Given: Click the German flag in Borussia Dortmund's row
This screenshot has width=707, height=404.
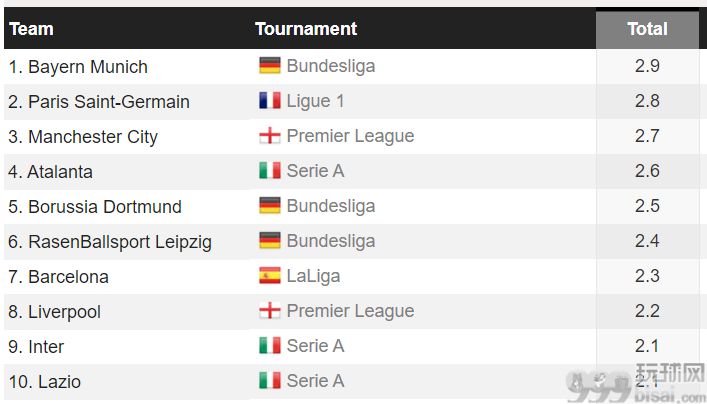Looking at the screenshot, I should coord(270,206).
